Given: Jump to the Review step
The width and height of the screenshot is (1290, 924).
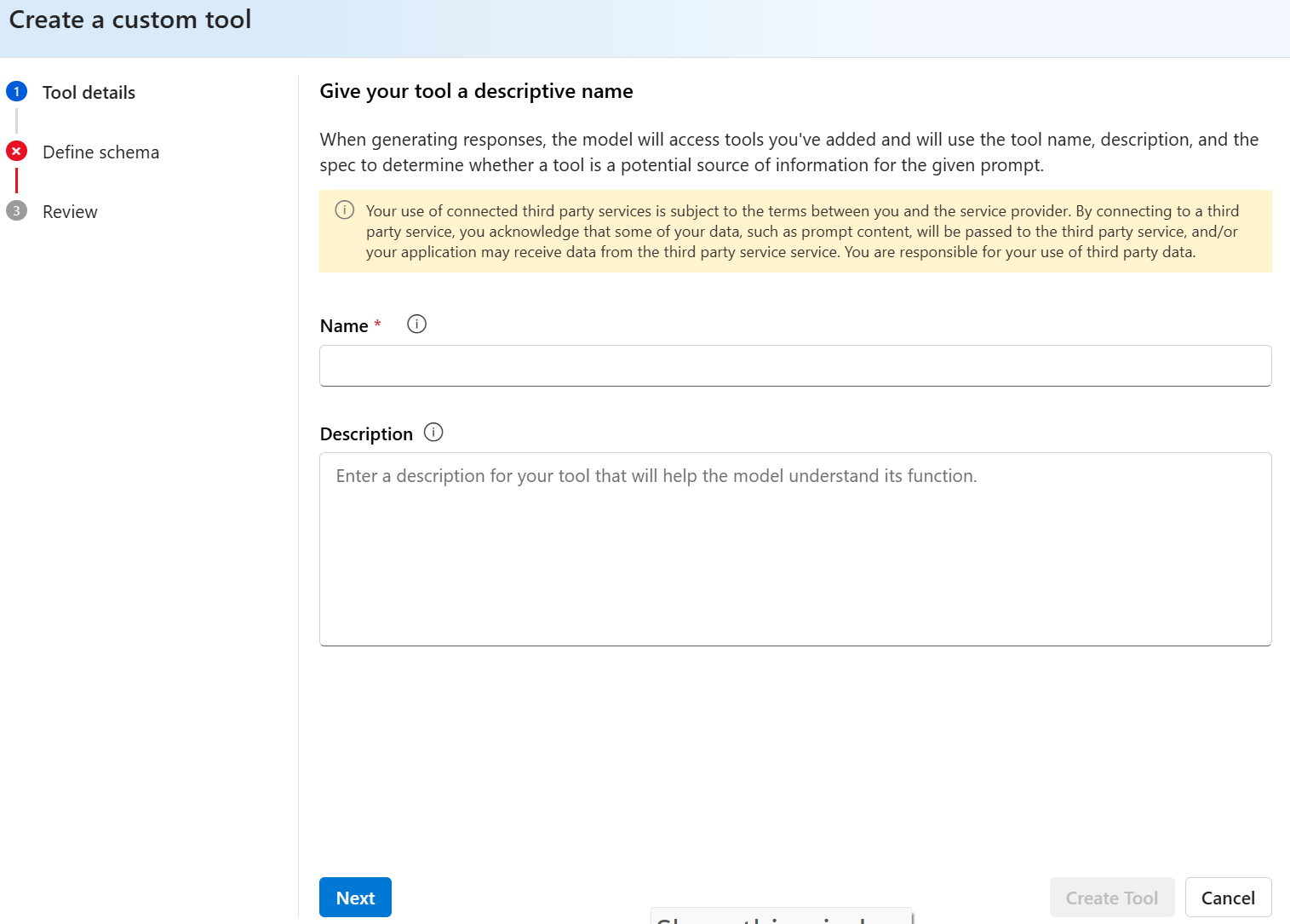Looking at the screenshot, I should click(x=70, y=212).
